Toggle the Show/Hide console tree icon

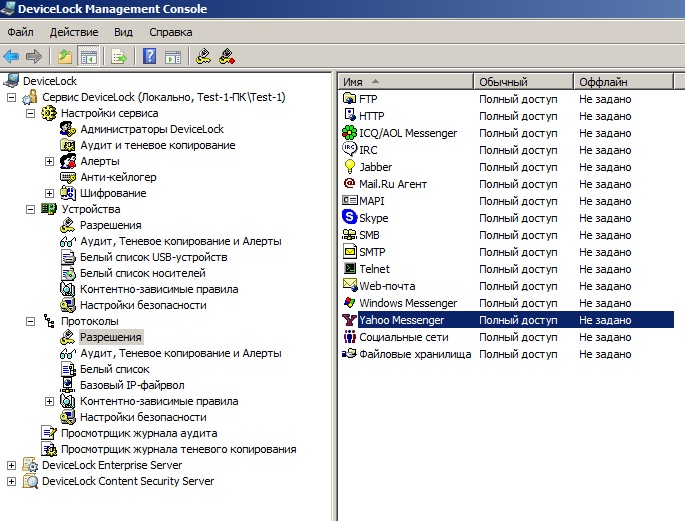click(x=89, y=56)
